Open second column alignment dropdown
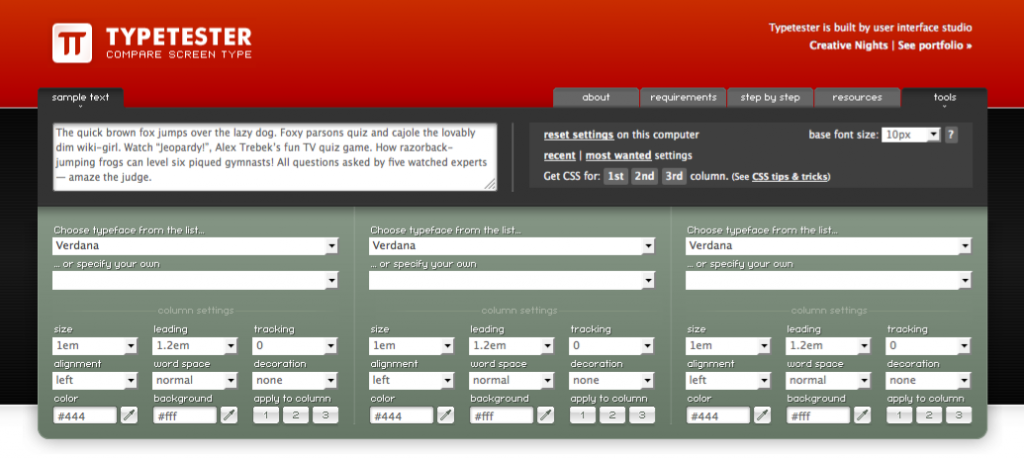Screen dimensions: 1024x459 click(x=411, y=381)
